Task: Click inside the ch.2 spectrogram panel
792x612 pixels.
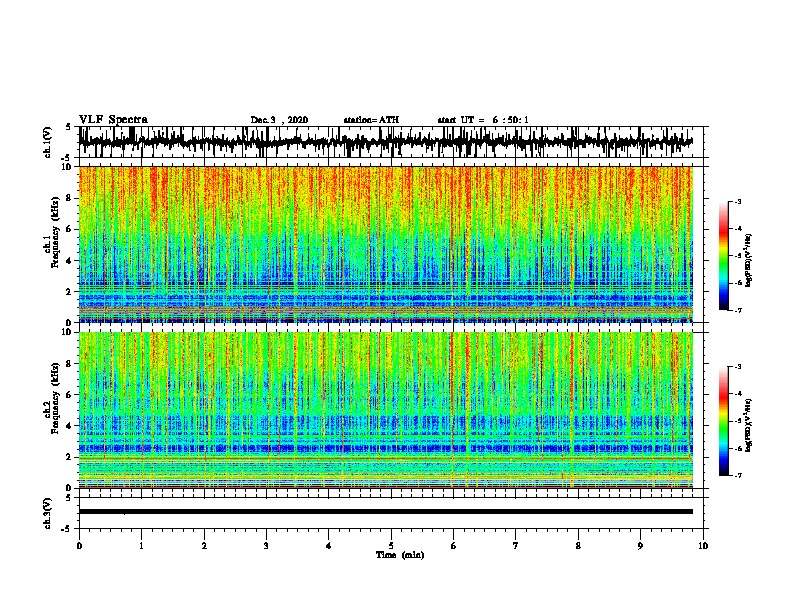Action: click(385, 410)
